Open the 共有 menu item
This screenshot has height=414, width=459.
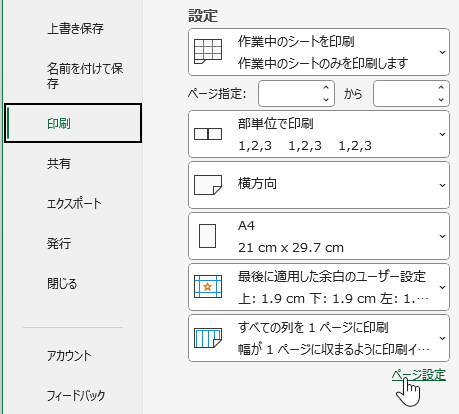pos(59,164)
